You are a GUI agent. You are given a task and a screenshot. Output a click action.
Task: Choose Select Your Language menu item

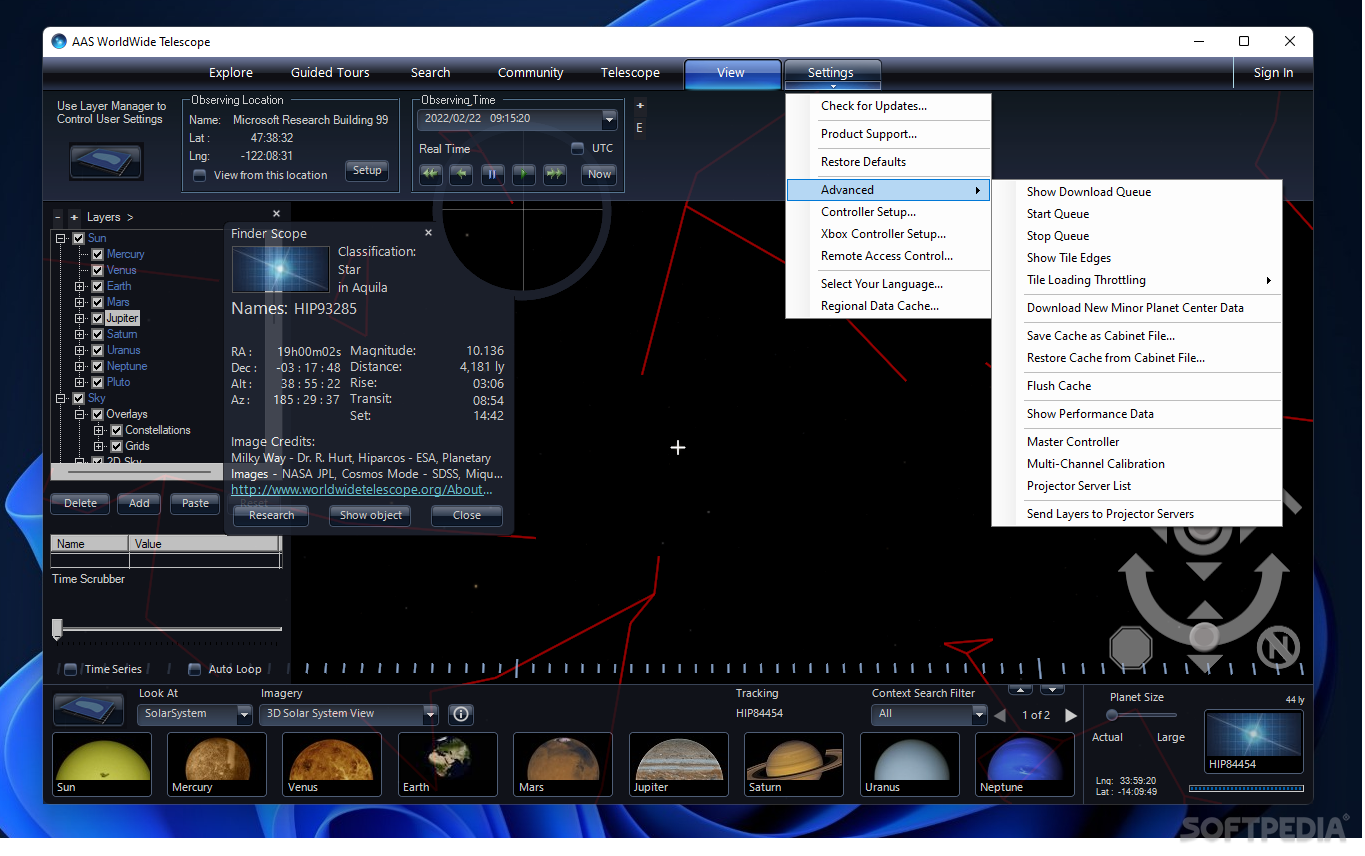click(889, 284)
